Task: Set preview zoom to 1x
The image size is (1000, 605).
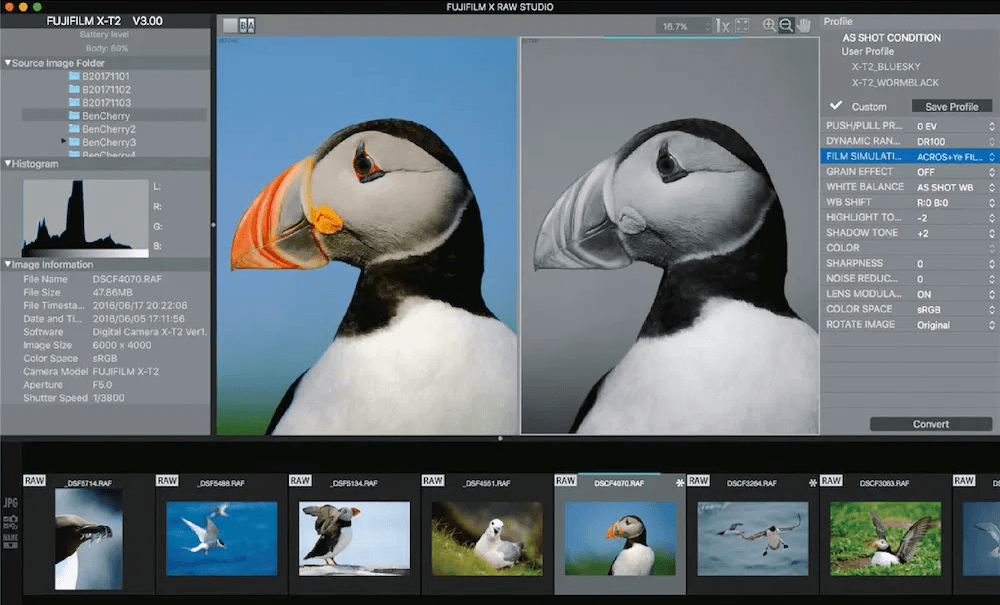Action: (x=723, y=26)
